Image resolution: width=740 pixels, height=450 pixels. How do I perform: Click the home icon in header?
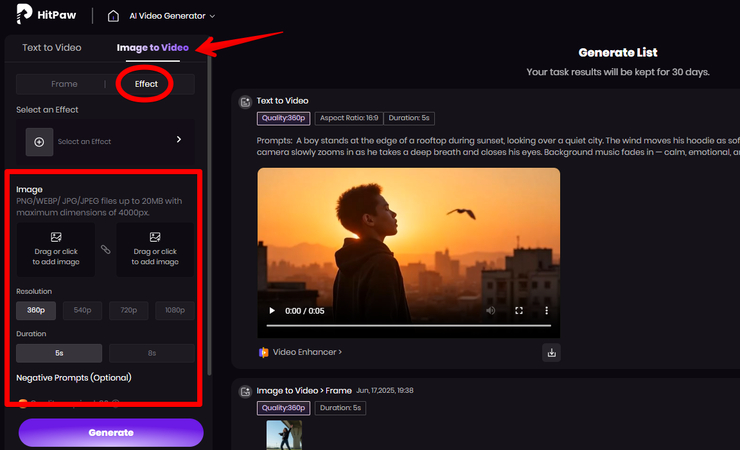coord(115,16)
